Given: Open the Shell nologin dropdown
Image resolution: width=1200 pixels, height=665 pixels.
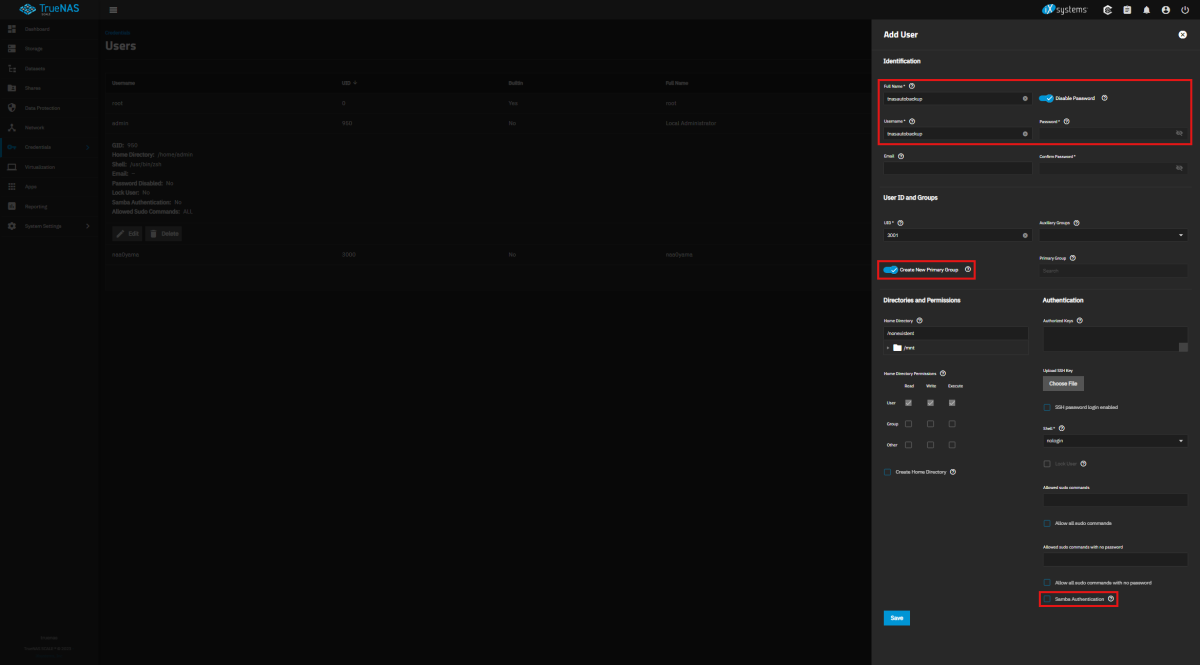Looking at the screenshot, I should (1113, 440).
